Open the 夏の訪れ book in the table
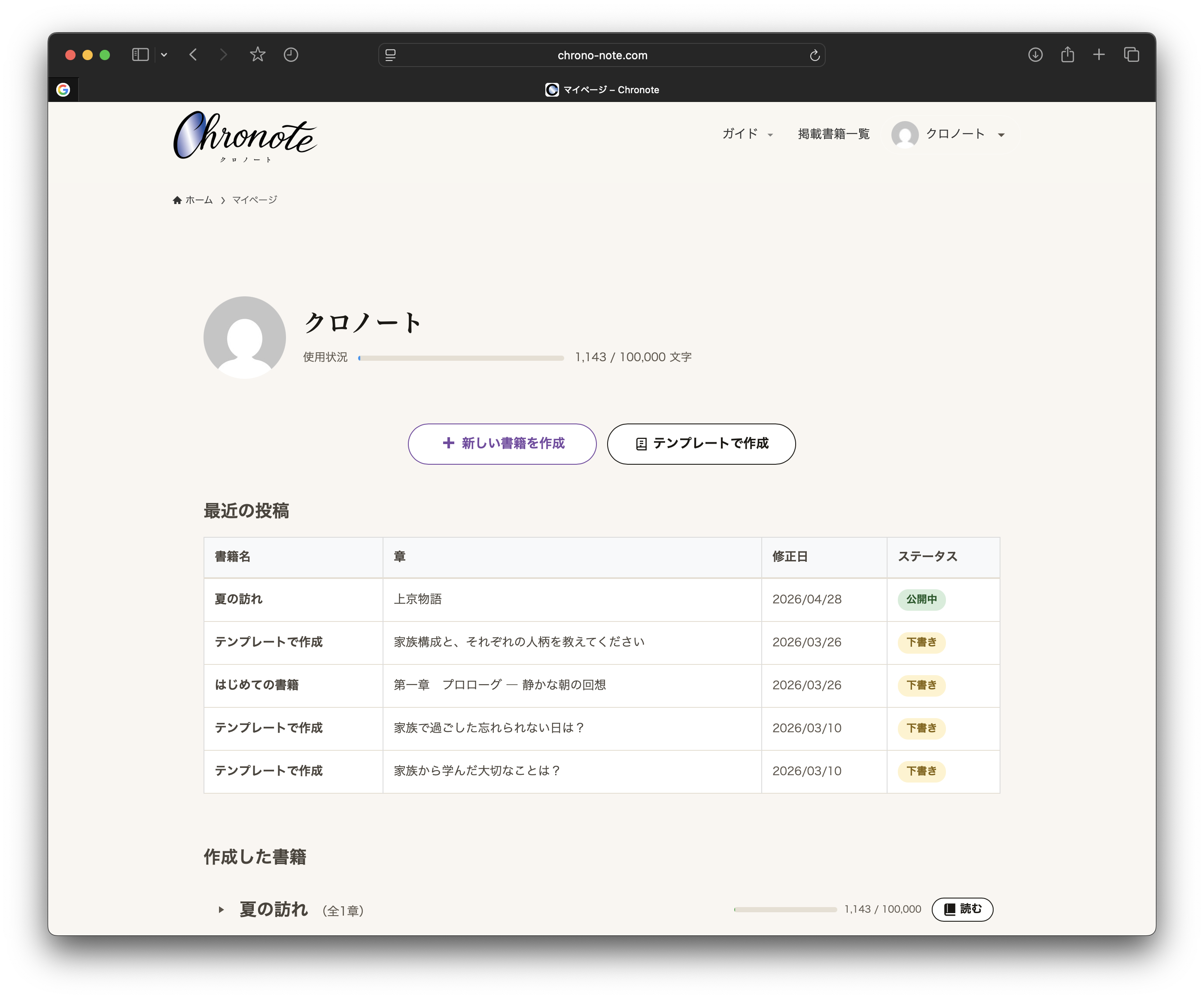The height and width of the screenshot is (999, 1204). [x=238, y=599]
